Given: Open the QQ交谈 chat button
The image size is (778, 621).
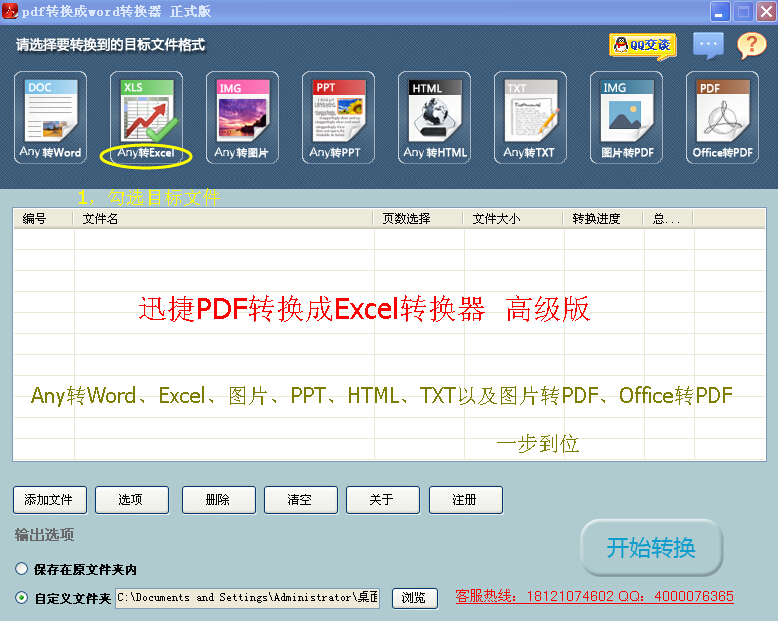Looking at the screenshot, I should click(643, 46).
